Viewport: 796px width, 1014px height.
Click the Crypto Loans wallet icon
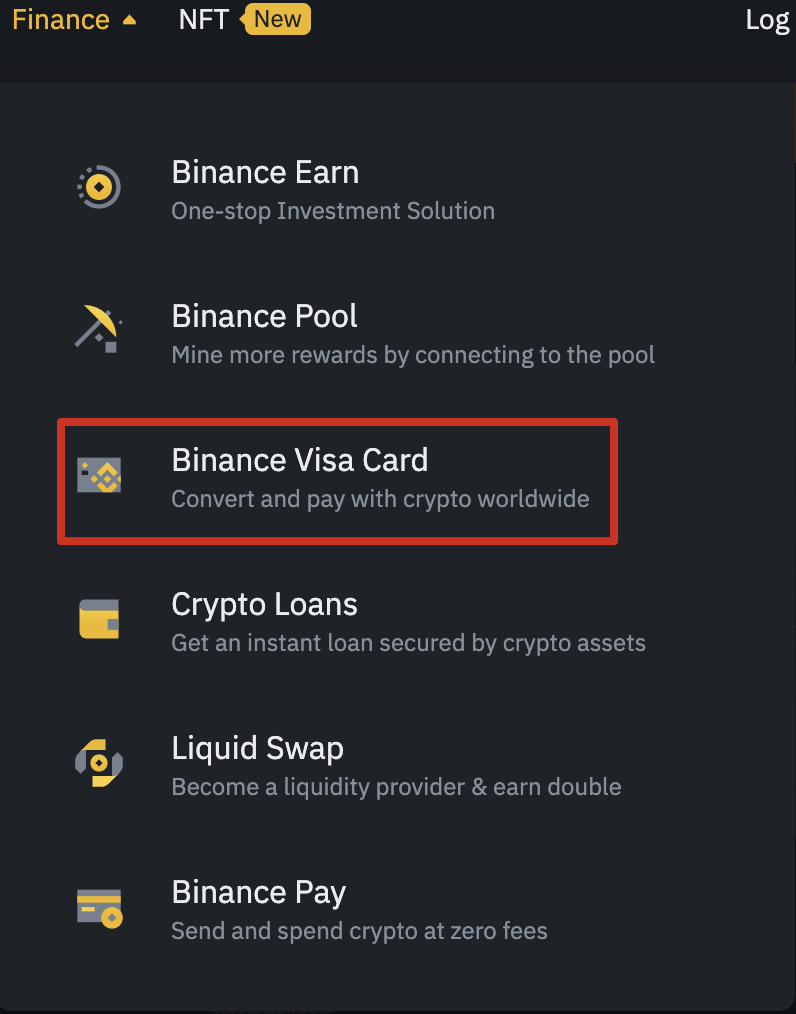(x=98, y=618)
